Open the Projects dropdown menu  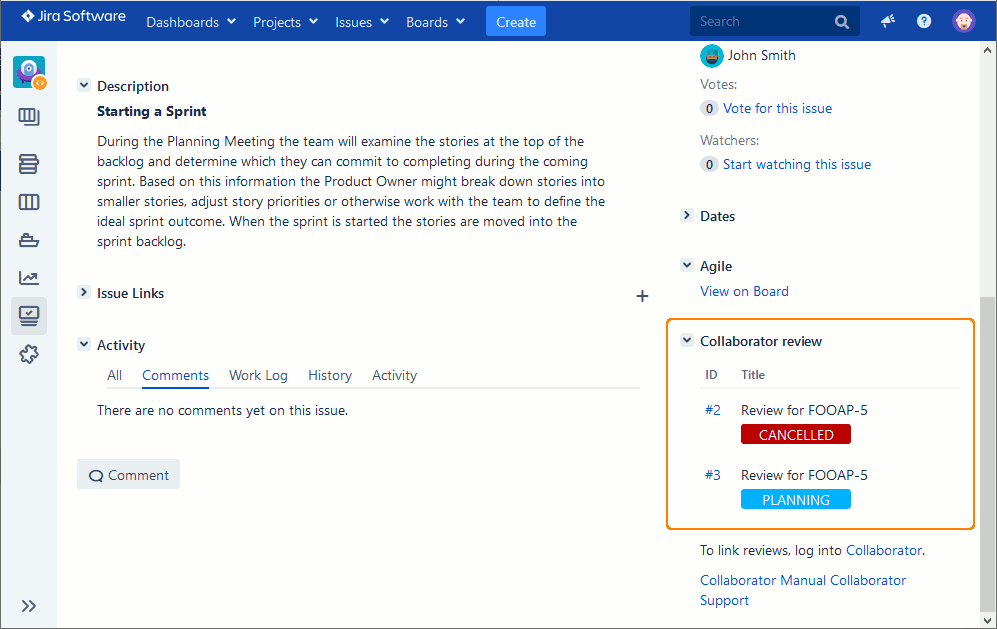(285, 22)
